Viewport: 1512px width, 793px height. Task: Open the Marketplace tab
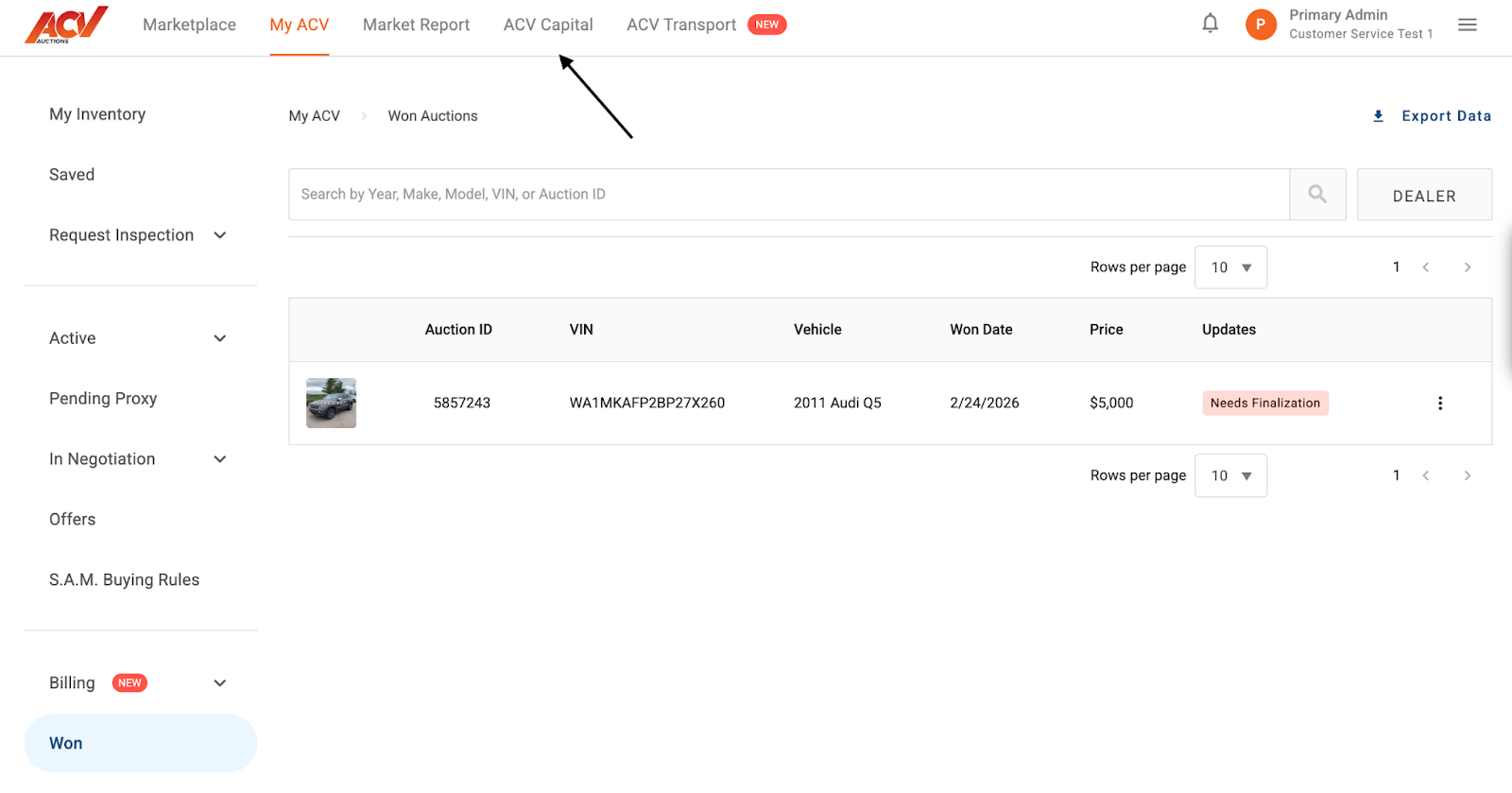pos(189,25)
